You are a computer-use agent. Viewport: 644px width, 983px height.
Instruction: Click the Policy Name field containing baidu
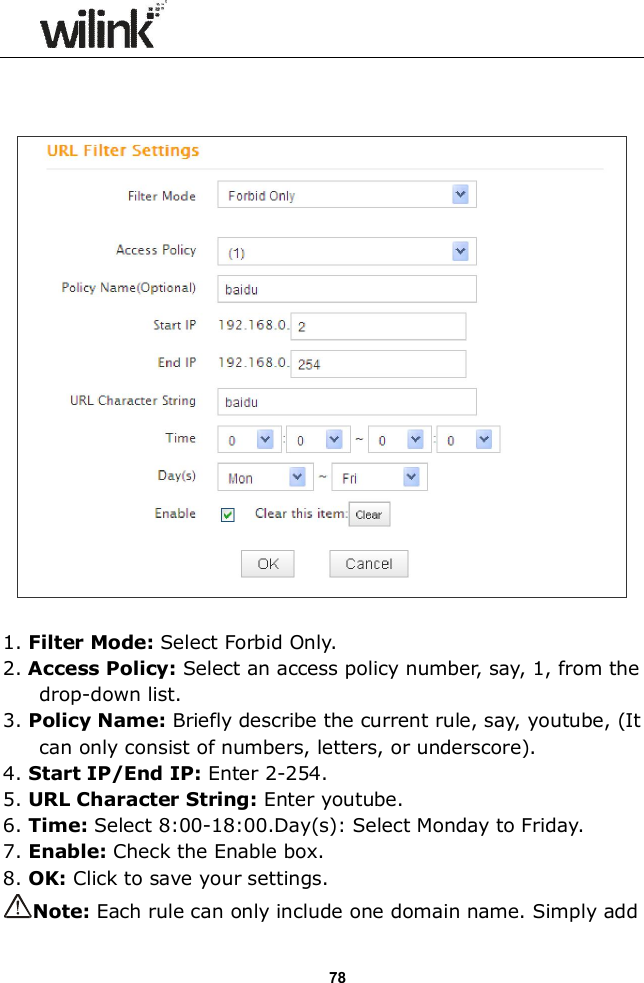coord(346,288)
